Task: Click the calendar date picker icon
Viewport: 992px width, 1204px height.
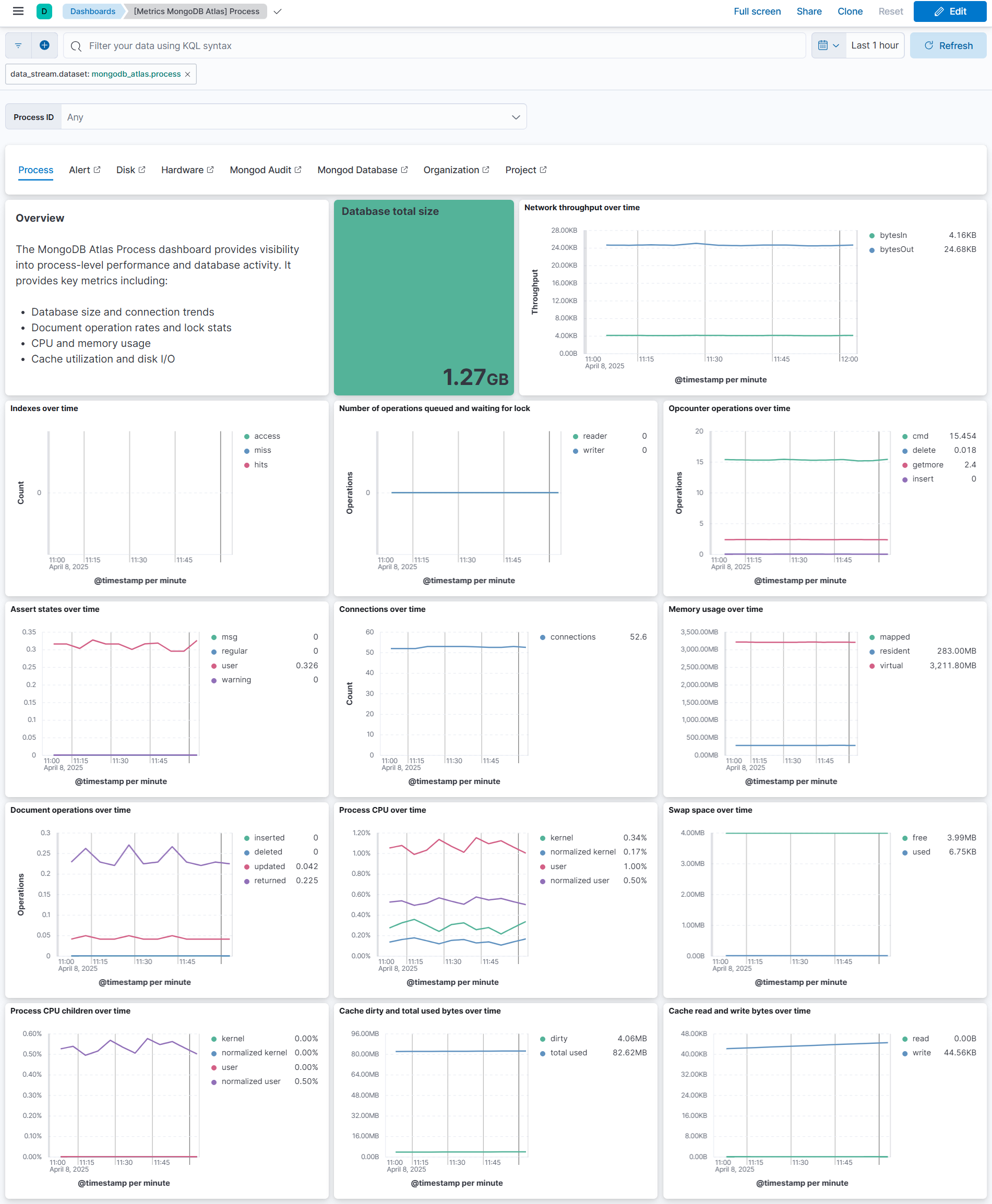Action: 823,45
